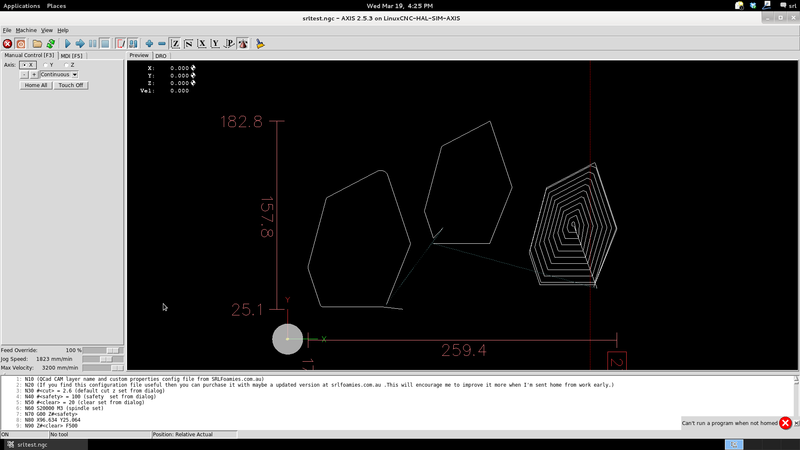800x450 pixels.
Task: Jog selected axis in plus direction
Action: coord(34,74)
